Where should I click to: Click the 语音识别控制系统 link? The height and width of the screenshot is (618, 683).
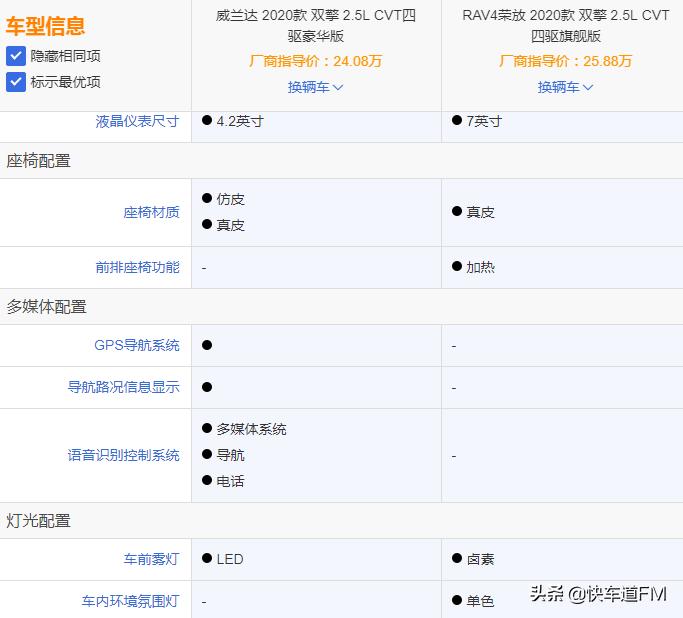click(123, 455)
